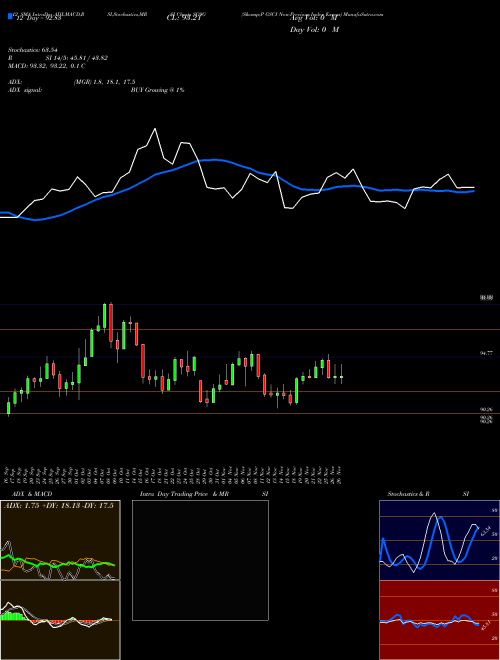Click the first green candle of the series

pos(8,407)
